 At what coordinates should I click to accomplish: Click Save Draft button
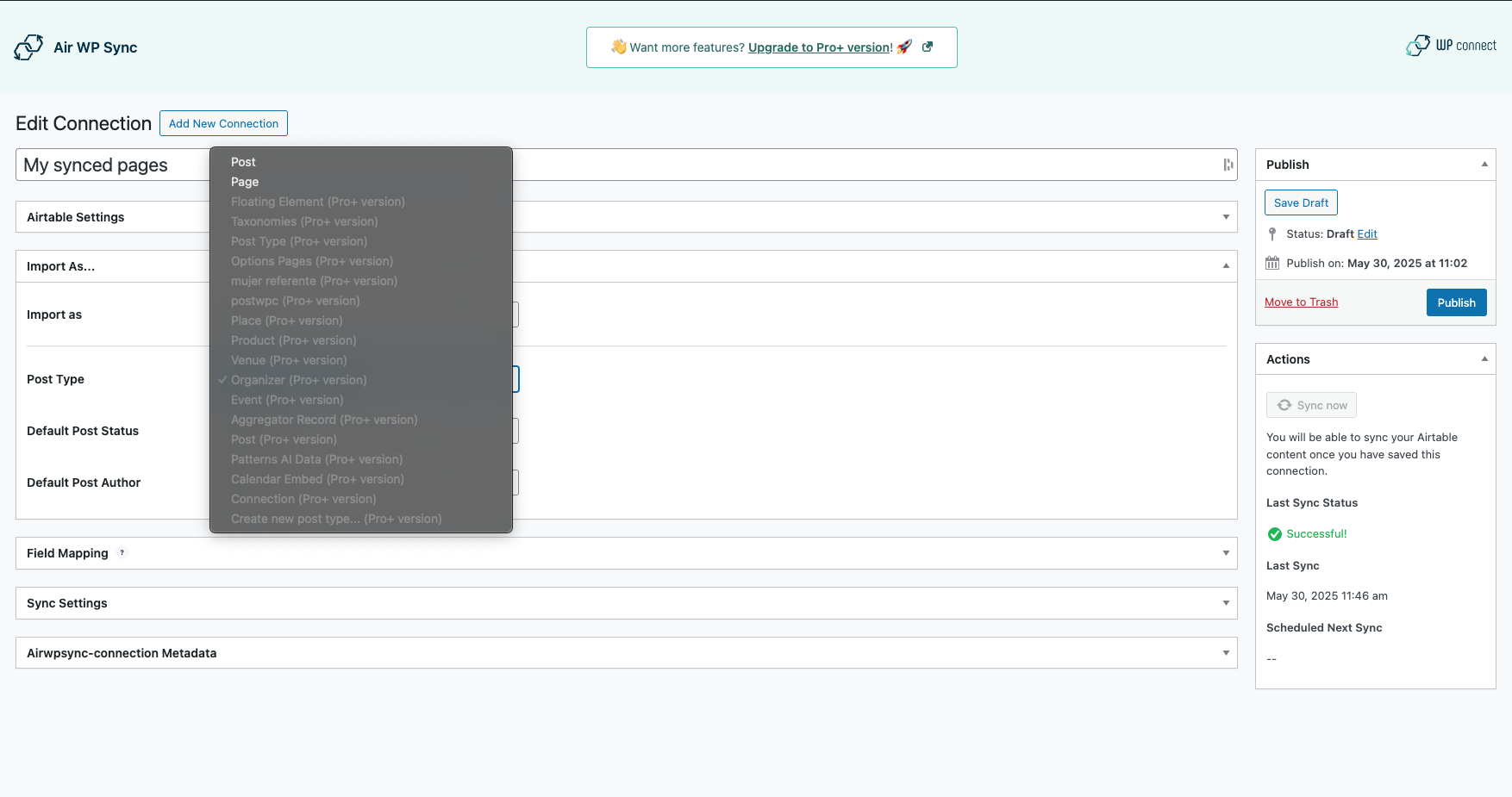(1301, 202)
